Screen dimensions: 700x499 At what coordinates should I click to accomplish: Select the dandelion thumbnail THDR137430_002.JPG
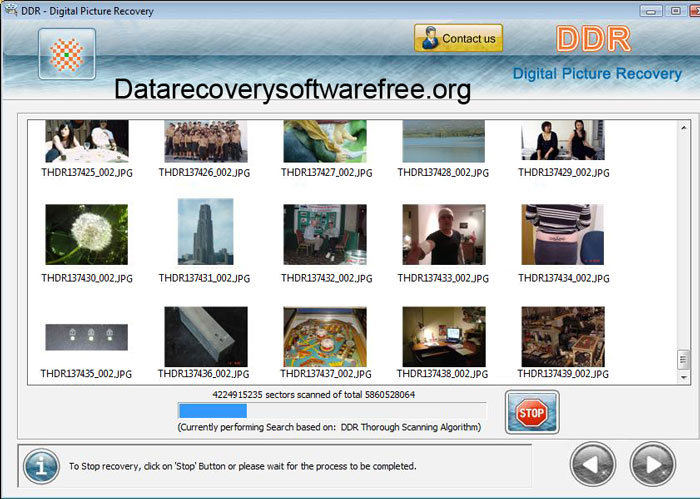tap(86, 235)
